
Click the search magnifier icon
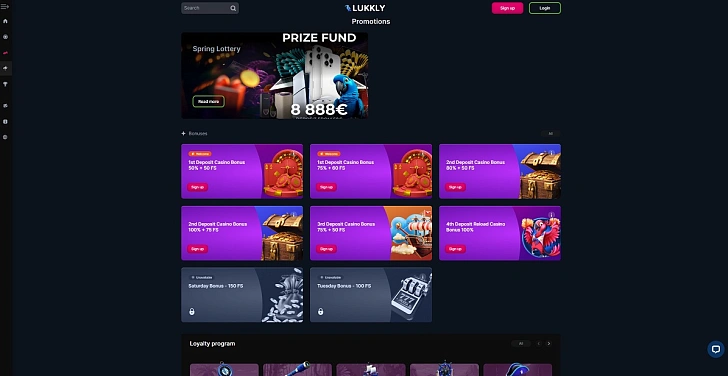coord(233,8)
